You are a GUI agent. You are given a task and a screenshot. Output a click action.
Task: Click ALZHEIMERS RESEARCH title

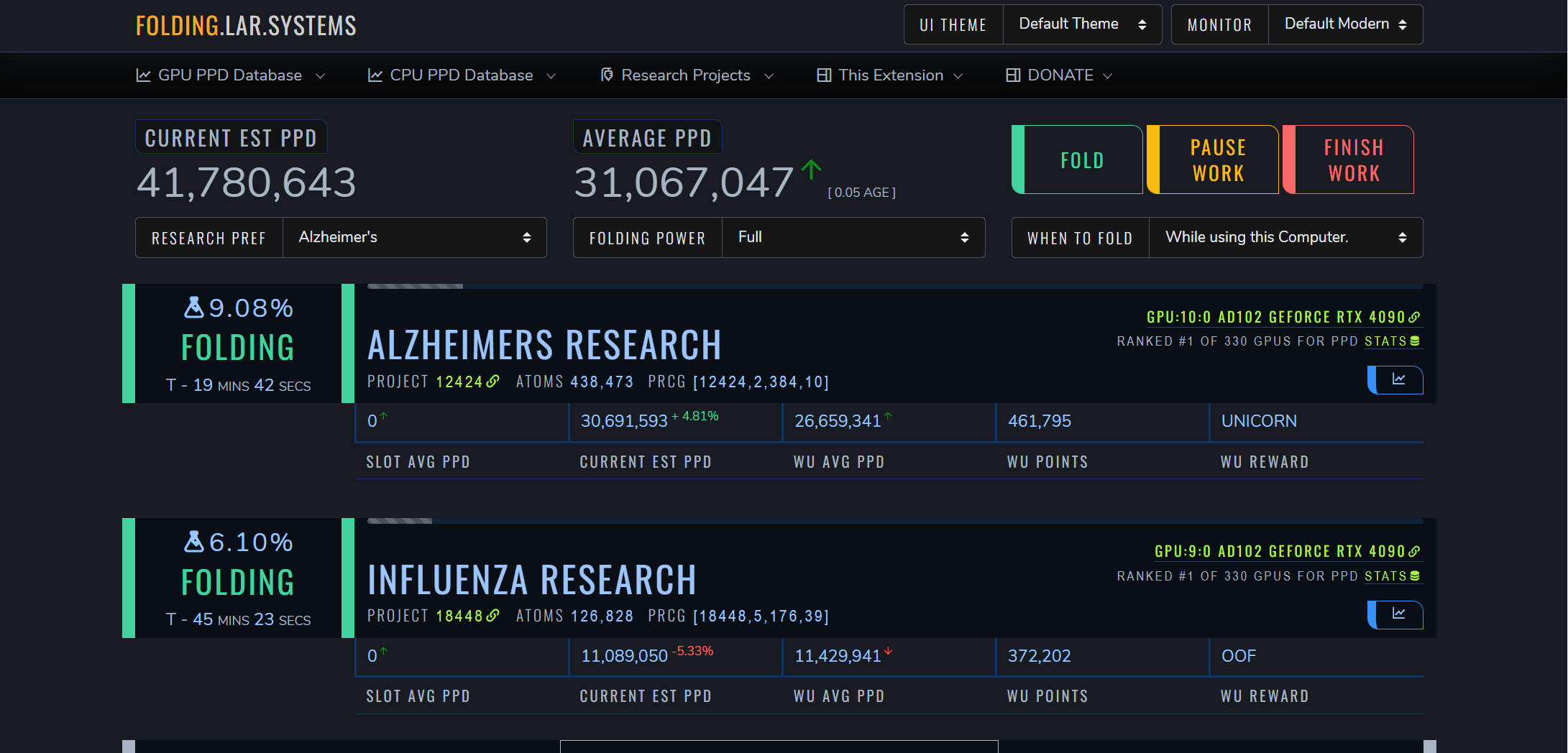[544, 345]
